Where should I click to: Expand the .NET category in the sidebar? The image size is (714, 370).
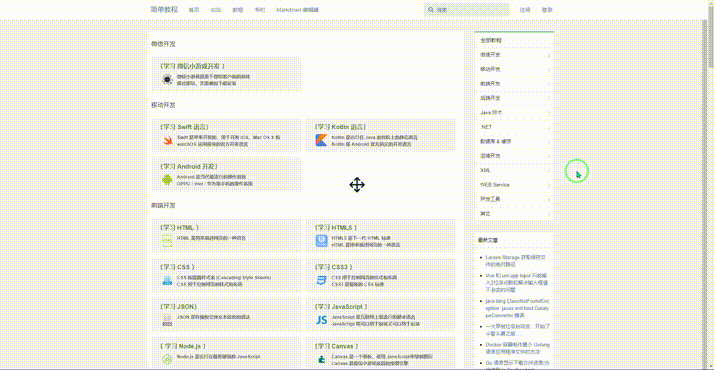[514, 127]
